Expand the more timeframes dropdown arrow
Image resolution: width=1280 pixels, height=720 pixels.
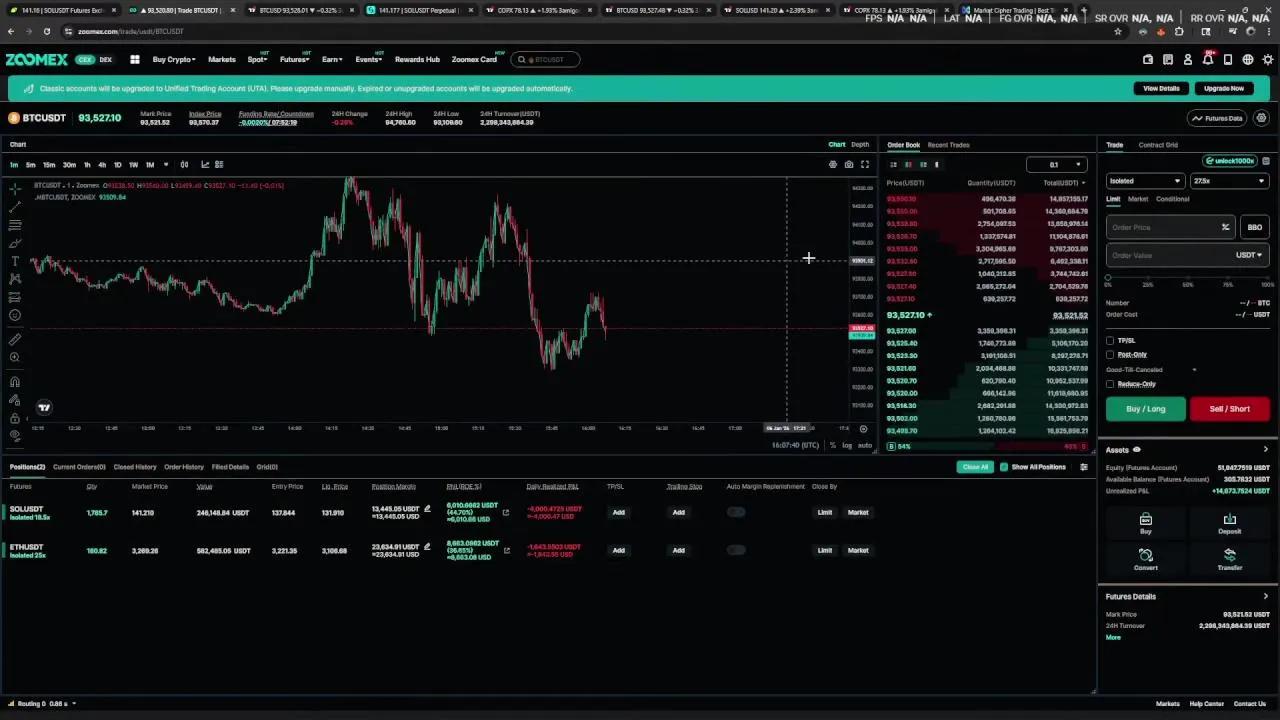(165, 165)
